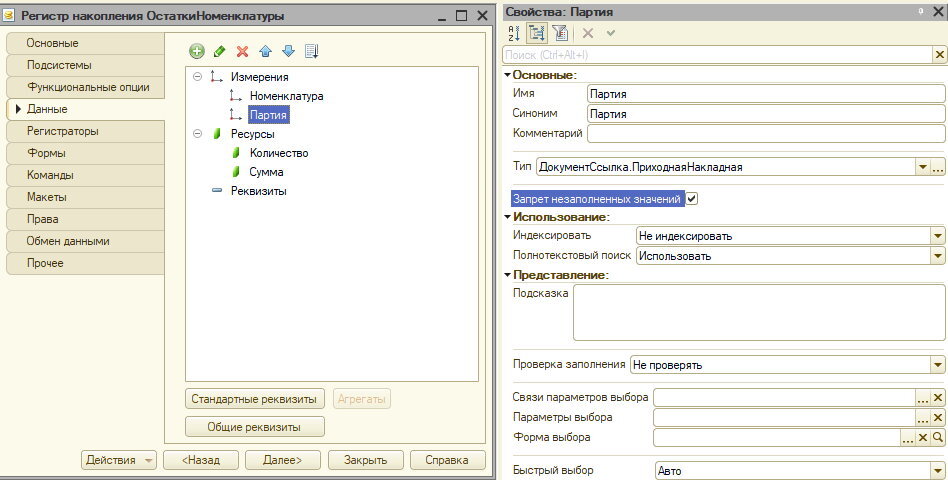948x480 pixels.
Task: Click the properties search field
Action: (718, 55)
